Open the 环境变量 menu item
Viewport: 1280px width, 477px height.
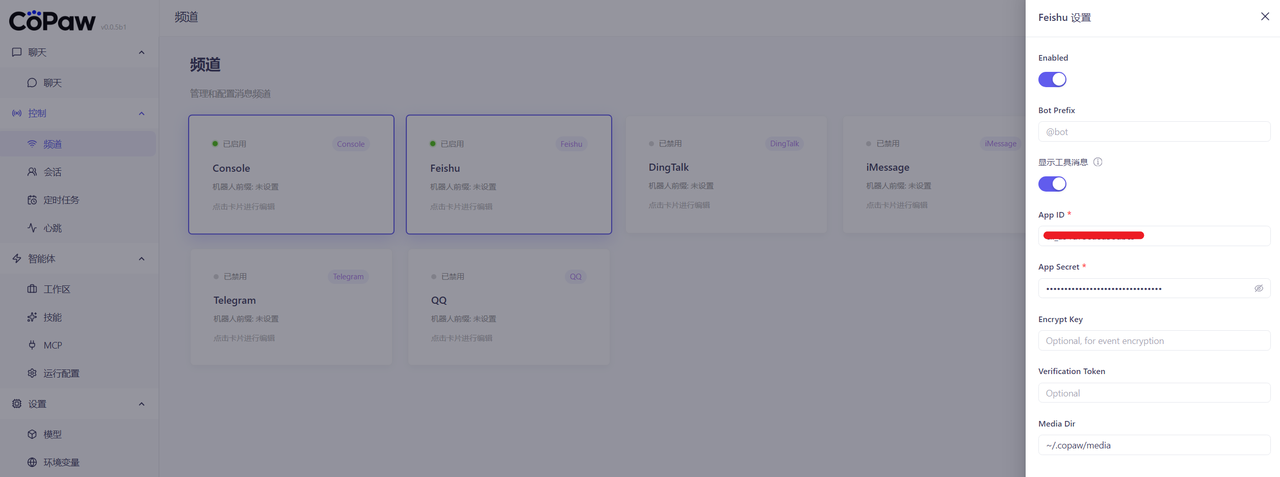79,462
